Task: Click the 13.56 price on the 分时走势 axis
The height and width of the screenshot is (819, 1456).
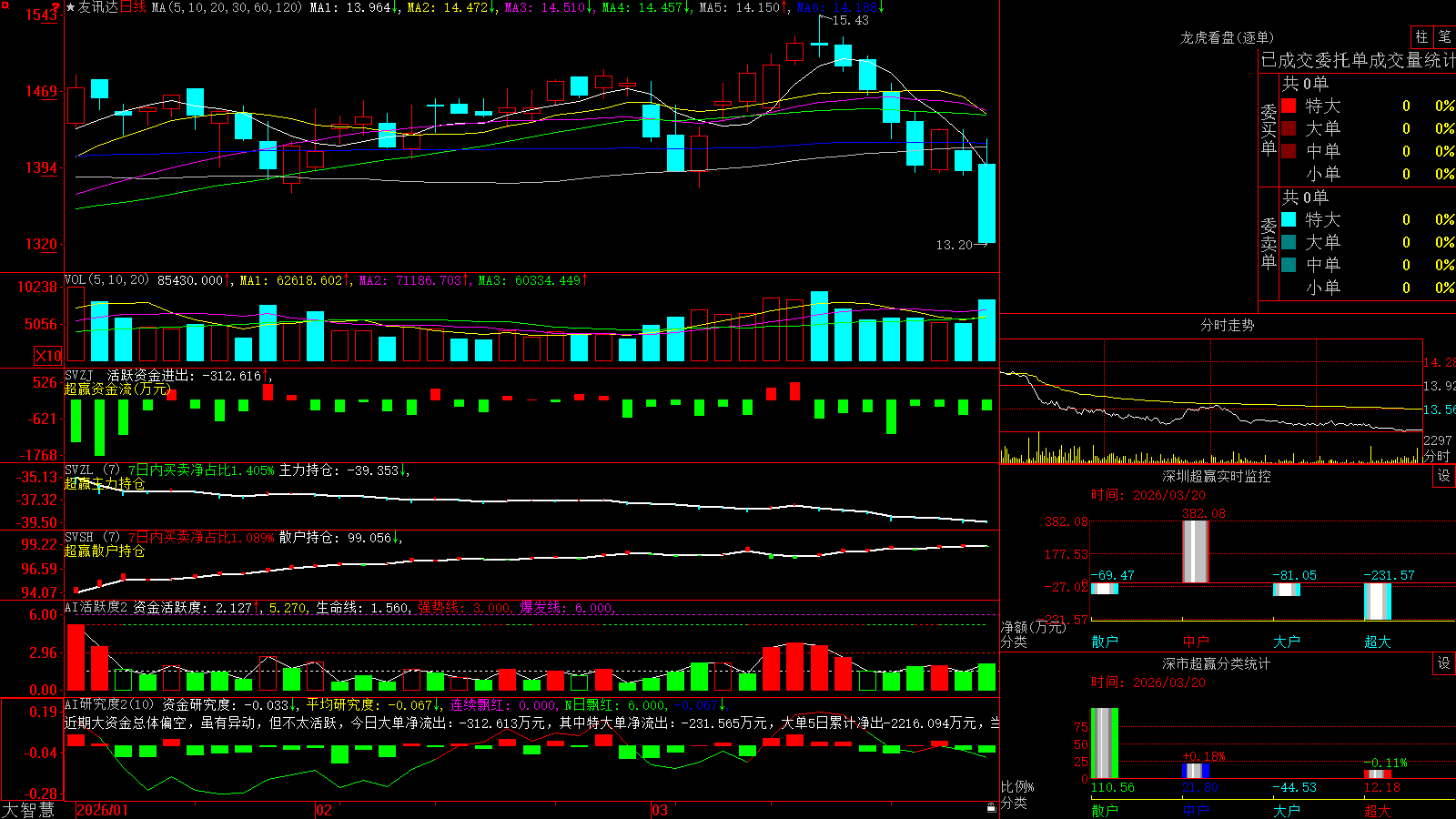Action: (x=1439, y=409)
